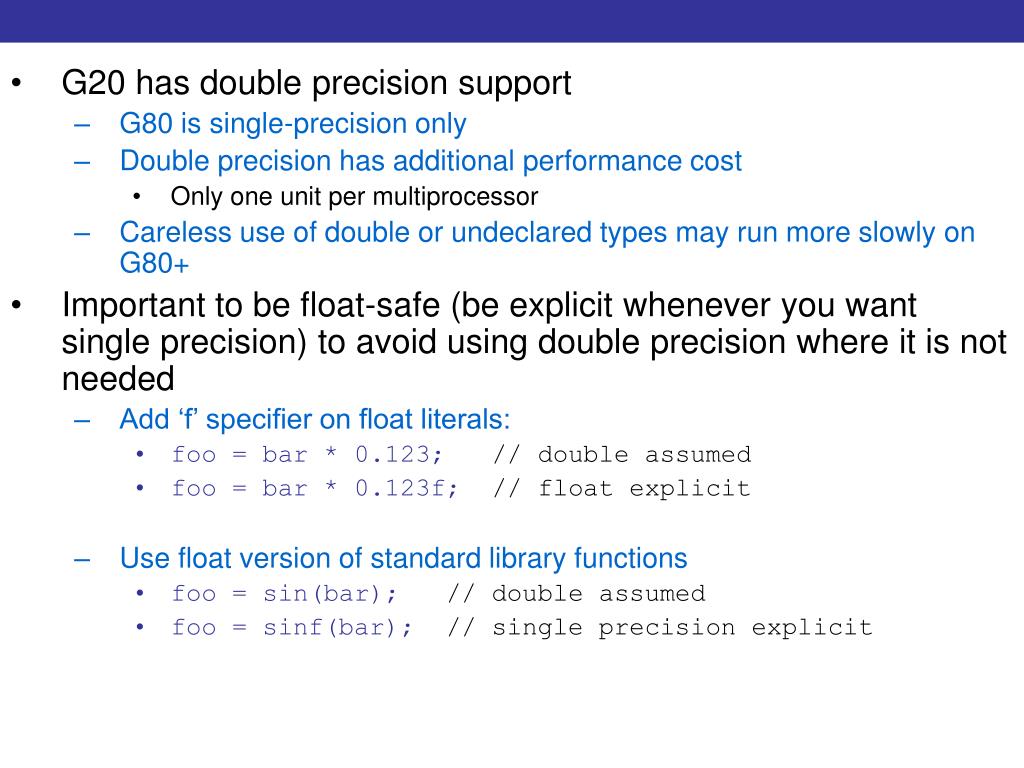Image resolution: width=1024 pixels, height=768 pixels.
Task: Select the 'G80 is single-precision only' line
Action: [293, 123]
